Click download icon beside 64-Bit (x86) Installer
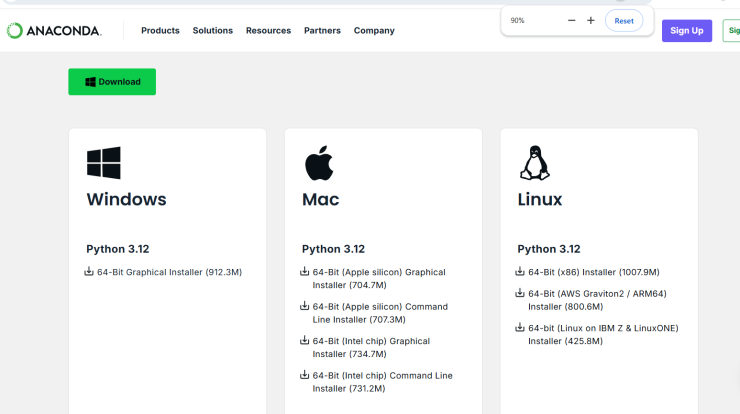The image size is (740, 414). pyautogui.click(x=520, y=271)
